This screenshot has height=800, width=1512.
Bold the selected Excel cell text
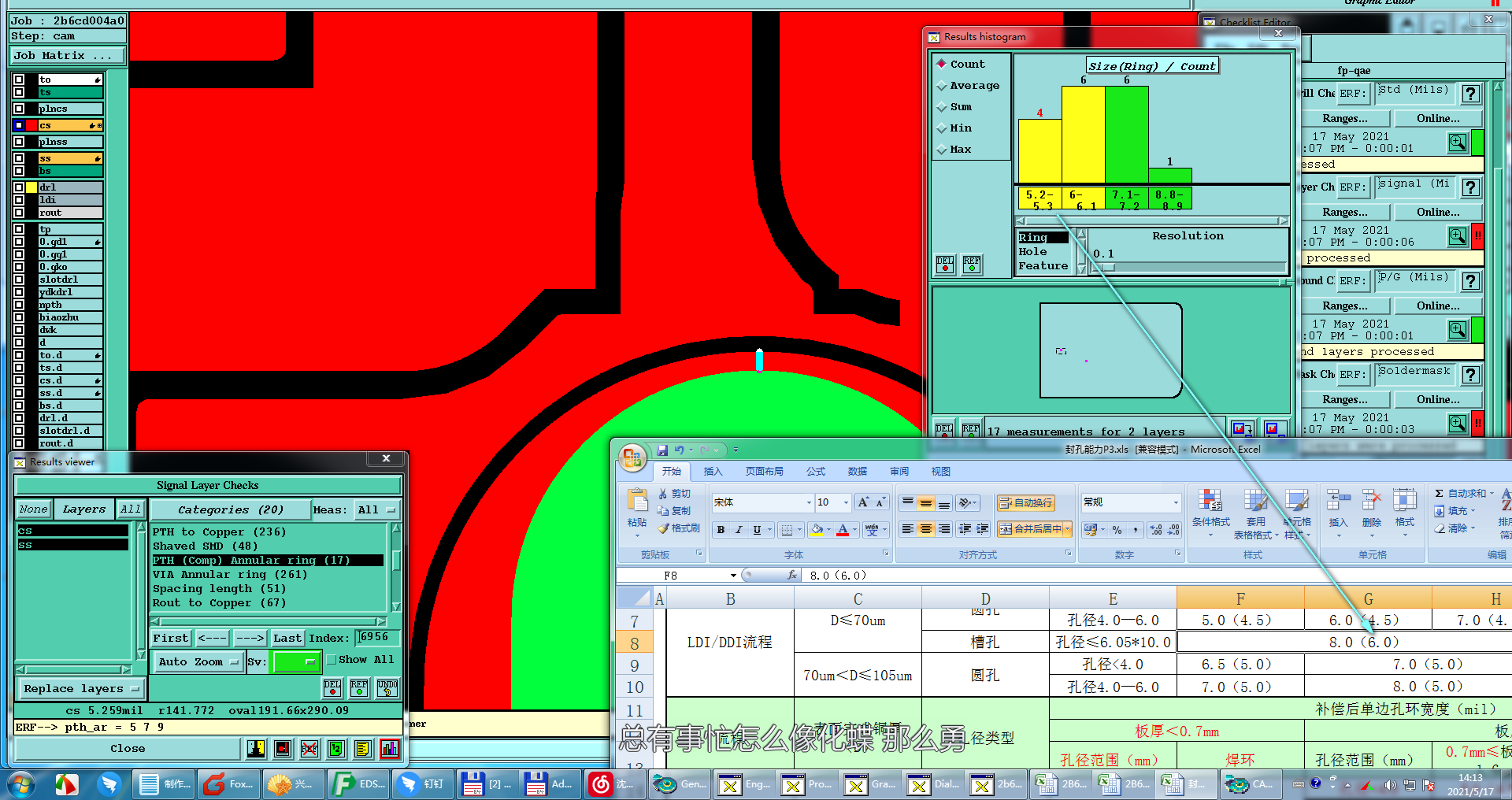(x=721, y=530)
